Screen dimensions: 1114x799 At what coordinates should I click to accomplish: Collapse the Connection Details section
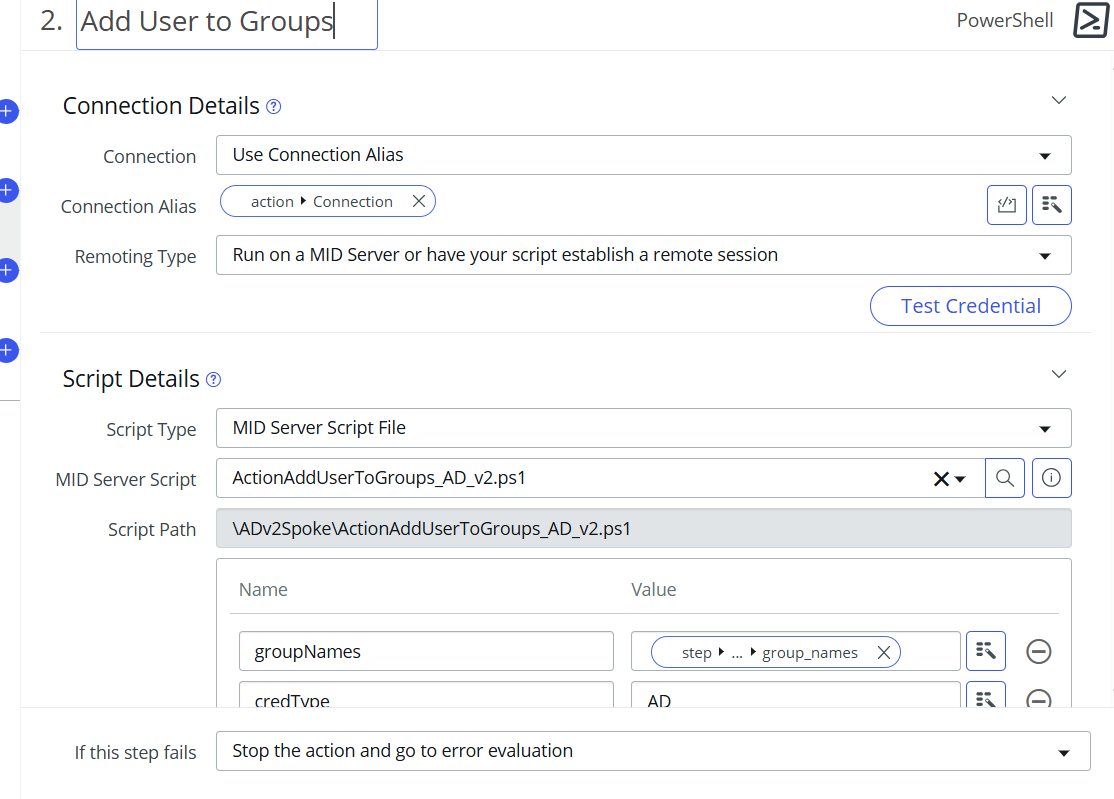(x=1059, y=100)
